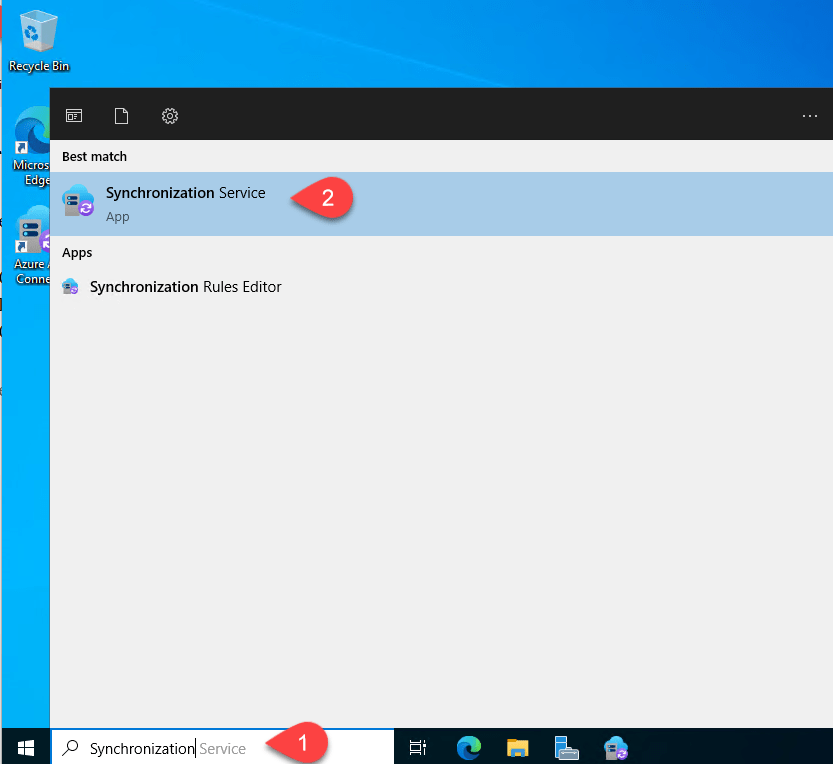Open File Explorer from the taskbar
Screen dimensions: 833x764
pyautogui.click(x=517, y=747)
